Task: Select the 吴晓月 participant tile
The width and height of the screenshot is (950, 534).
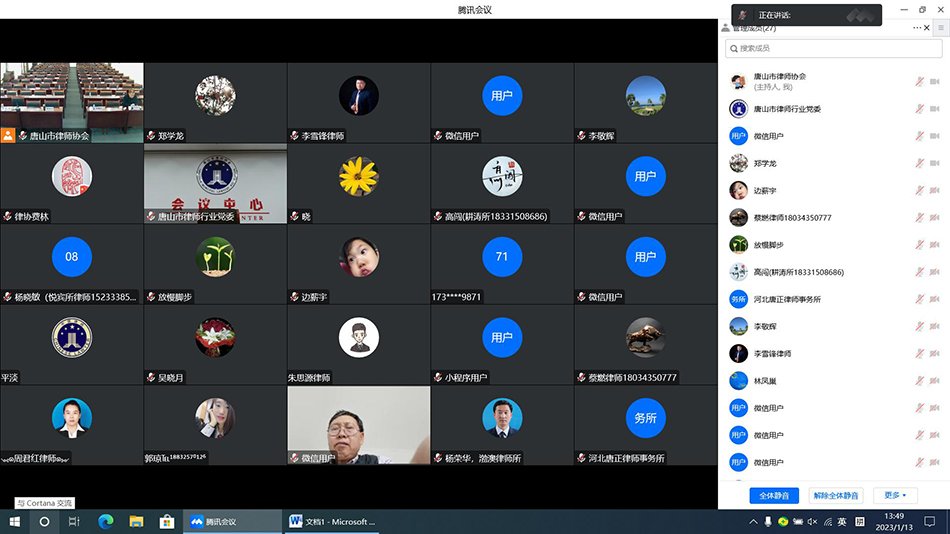Action: point(215,344)
